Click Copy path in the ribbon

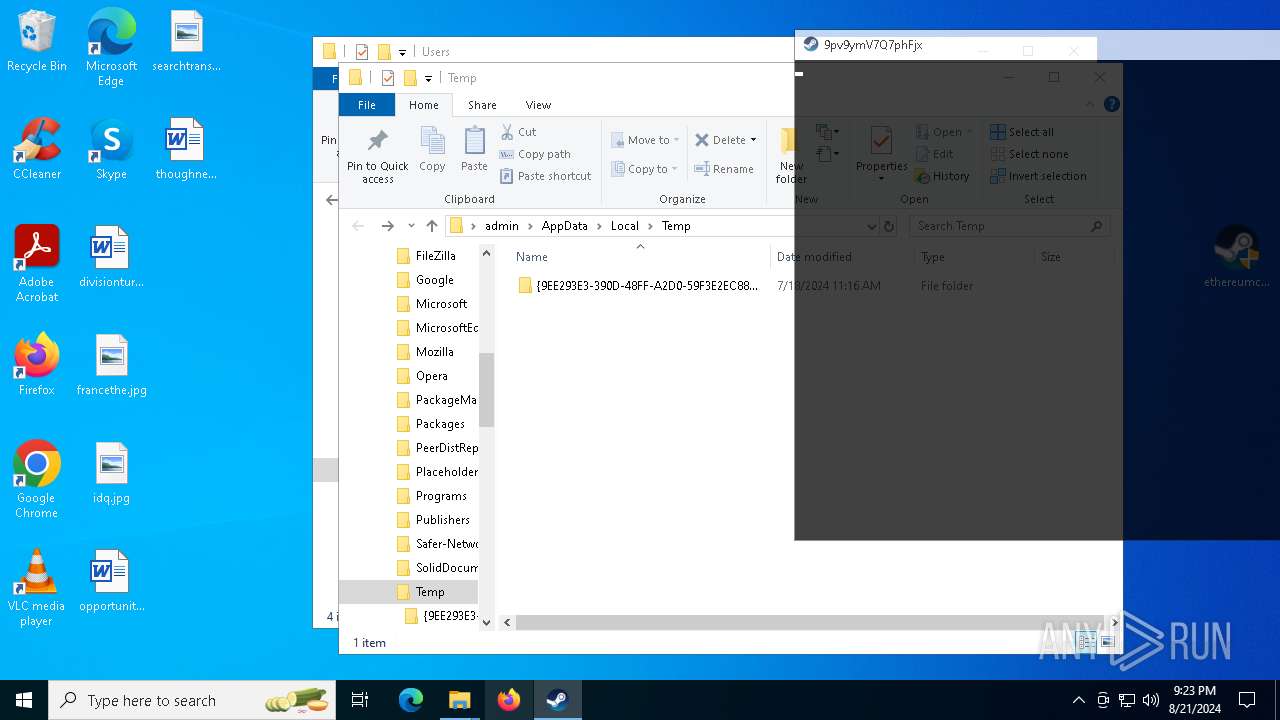535,154
